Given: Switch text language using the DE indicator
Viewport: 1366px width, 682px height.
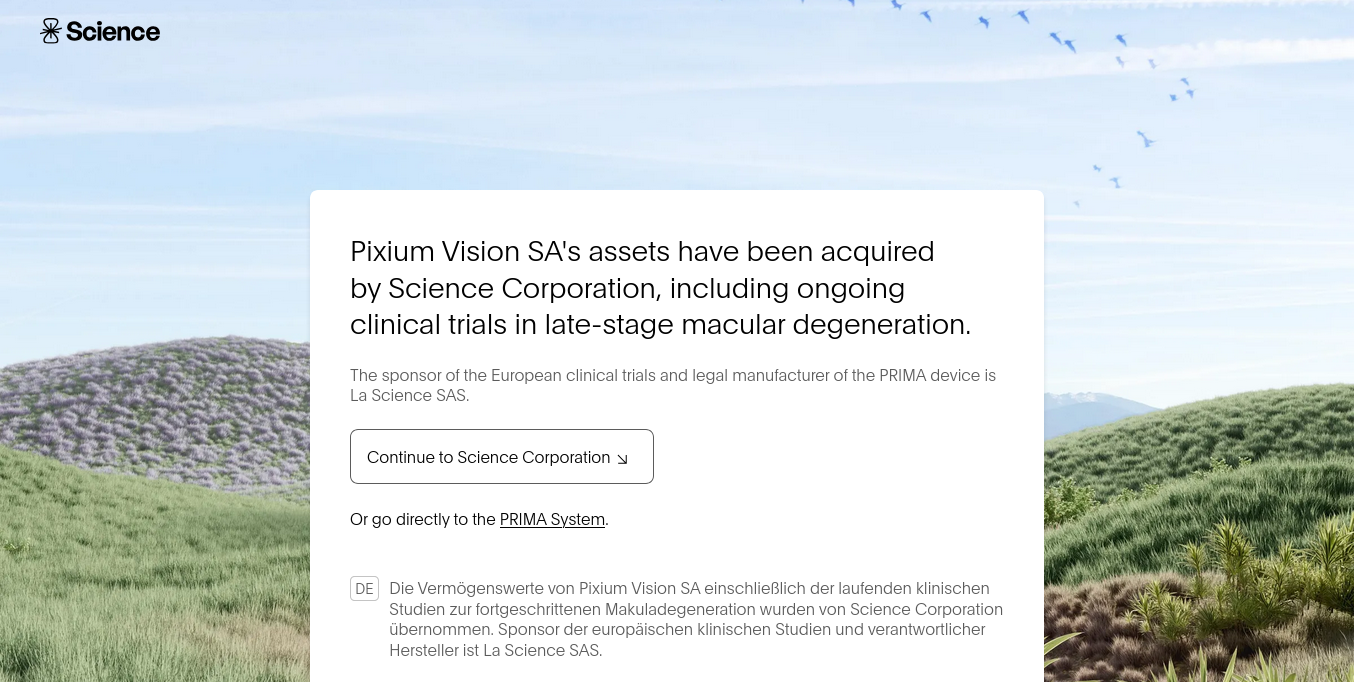Looking at the screenshot, I should 364,588.
